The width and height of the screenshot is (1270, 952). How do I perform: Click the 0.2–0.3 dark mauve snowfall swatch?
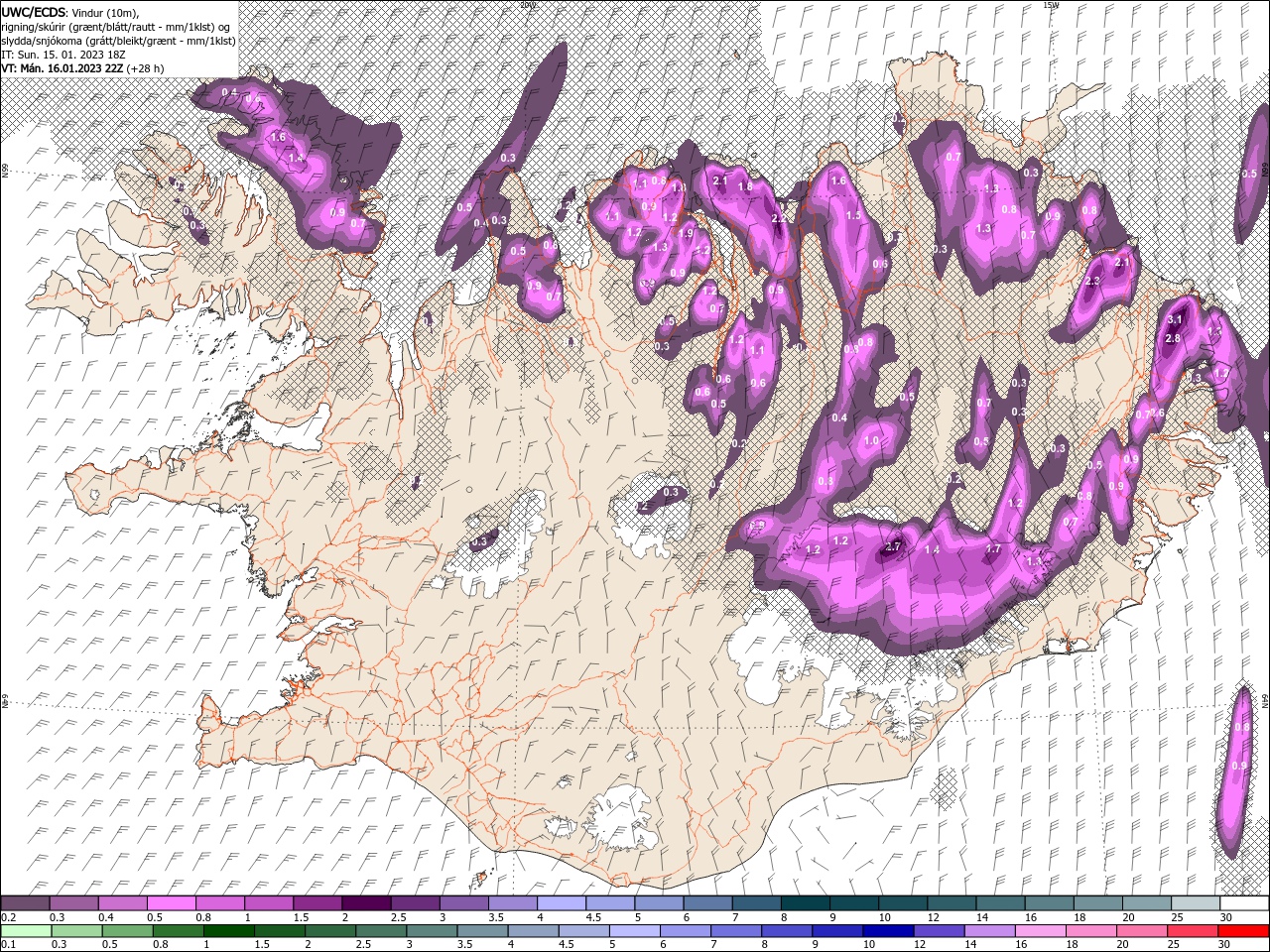pos(25,903)
